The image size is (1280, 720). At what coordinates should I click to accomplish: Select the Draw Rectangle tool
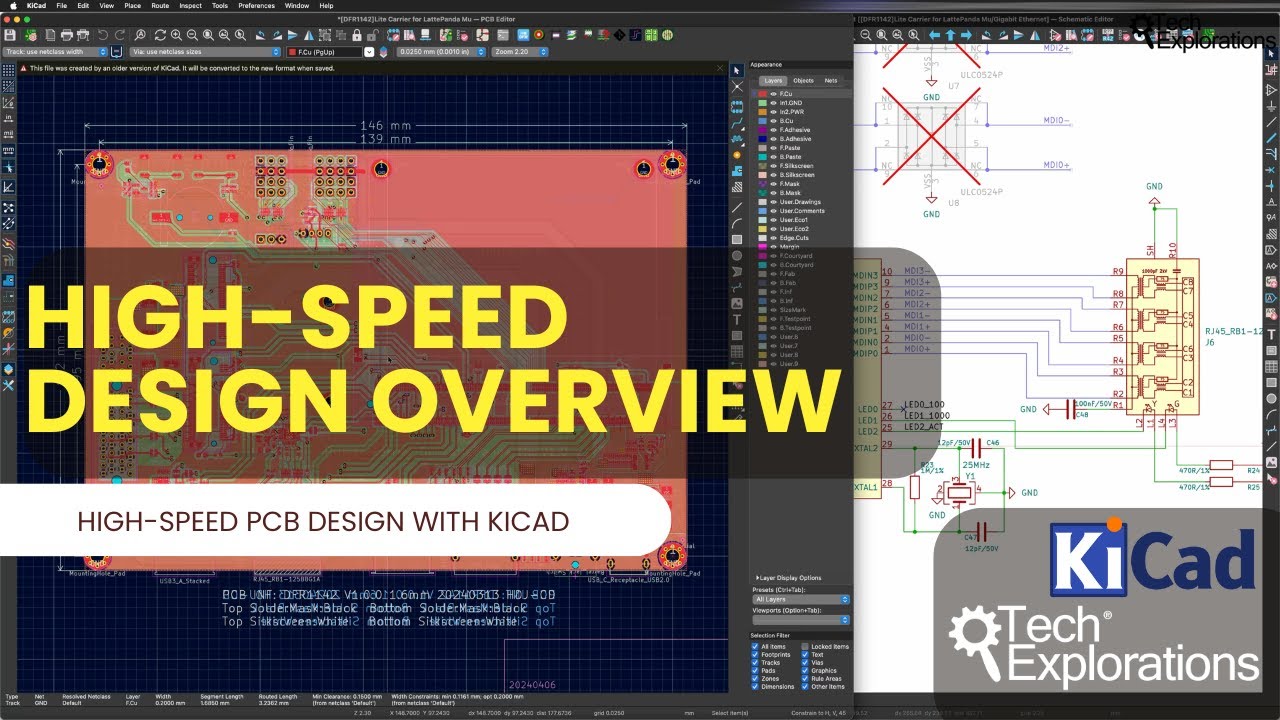click(737, 240)
